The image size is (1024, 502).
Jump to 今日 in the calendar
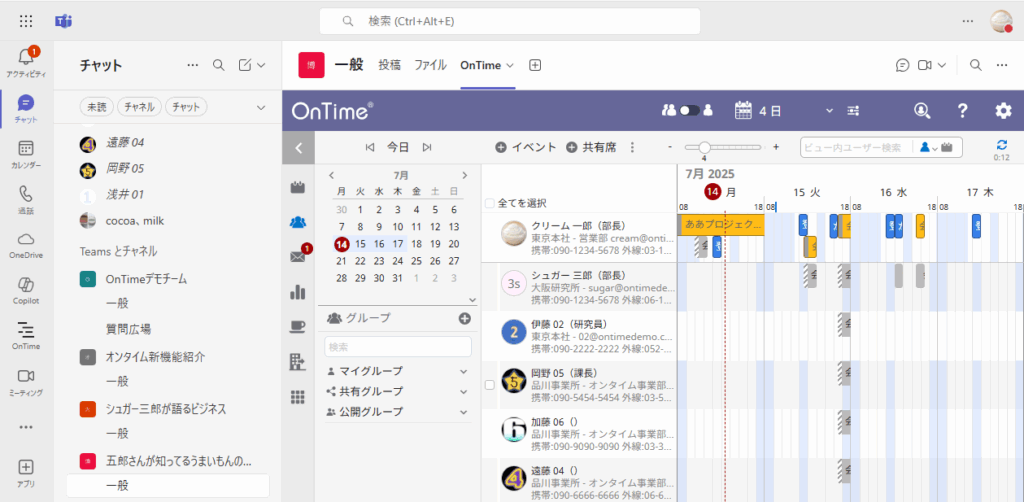[x=398, y=148]
